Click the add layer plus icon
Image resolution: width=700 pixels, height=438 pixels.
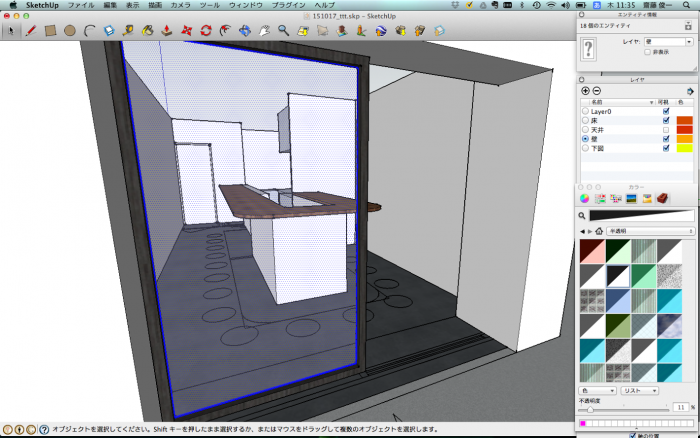pos(585,91)
